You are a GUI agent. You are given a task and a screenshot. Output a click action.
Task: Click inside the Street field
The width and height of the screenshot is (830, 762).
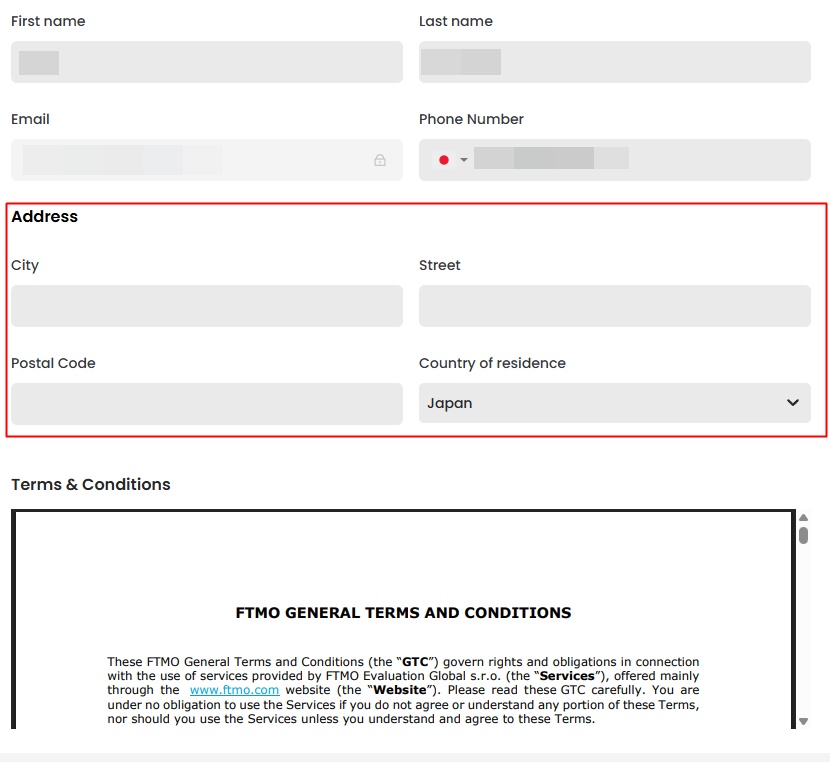[x=614, y=306]
